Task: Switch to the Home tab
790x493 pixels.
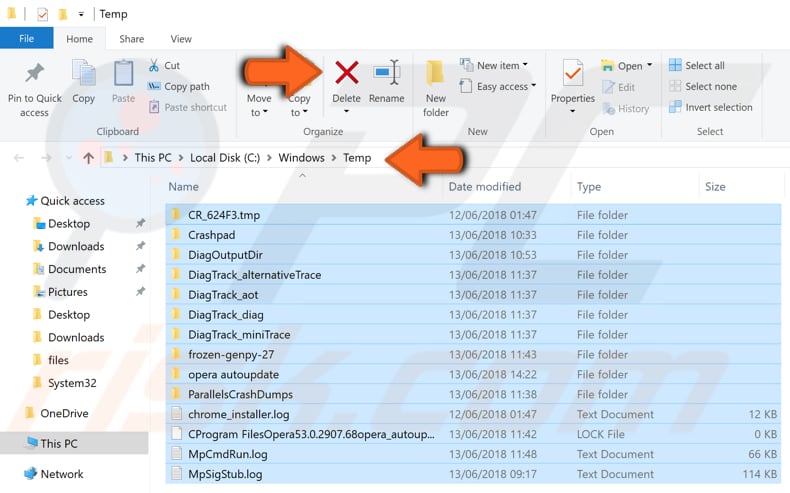Action: click(x=80, y=39)
